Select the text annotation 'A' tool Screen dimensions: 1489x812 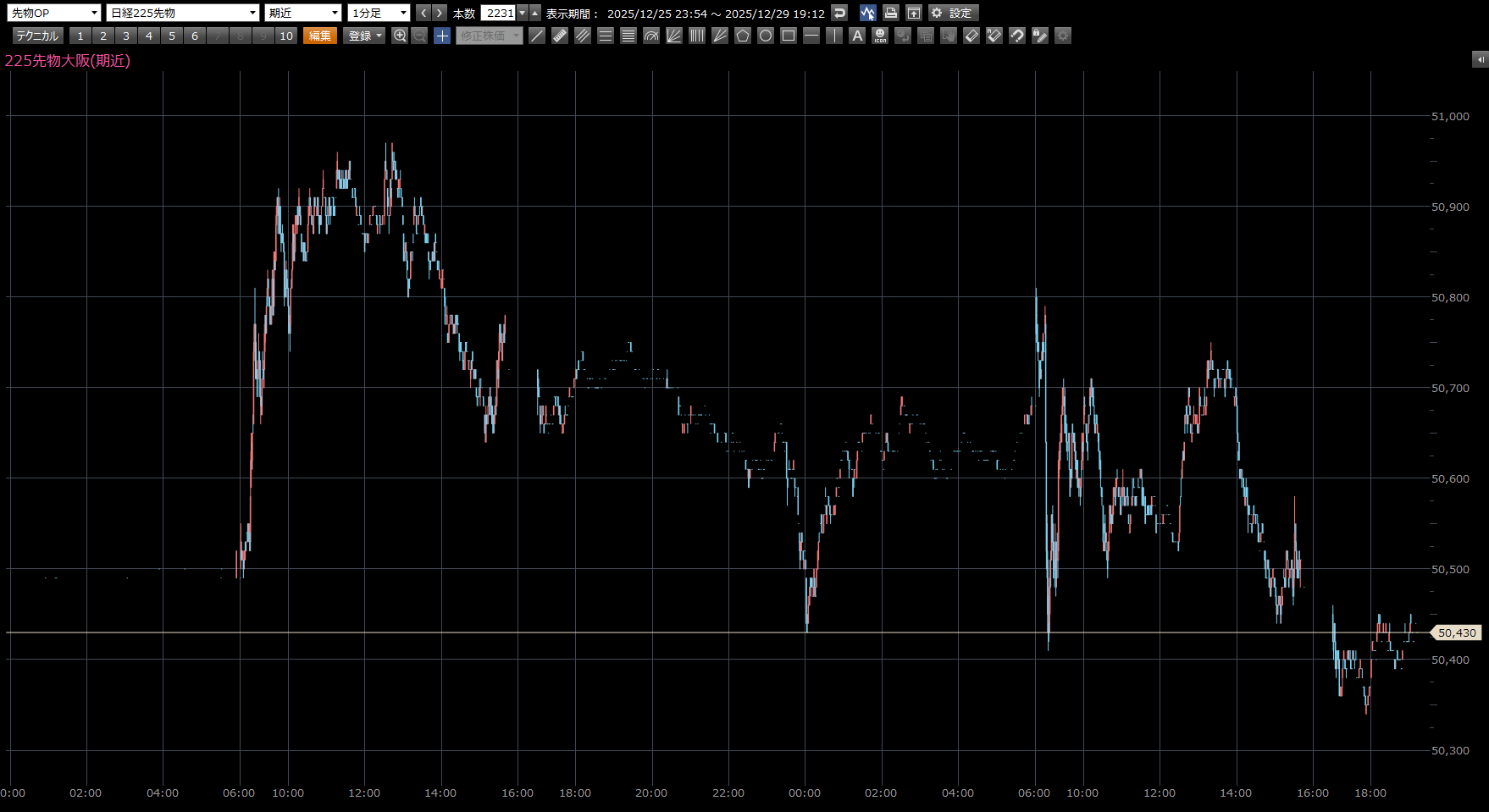click(857, 36)
